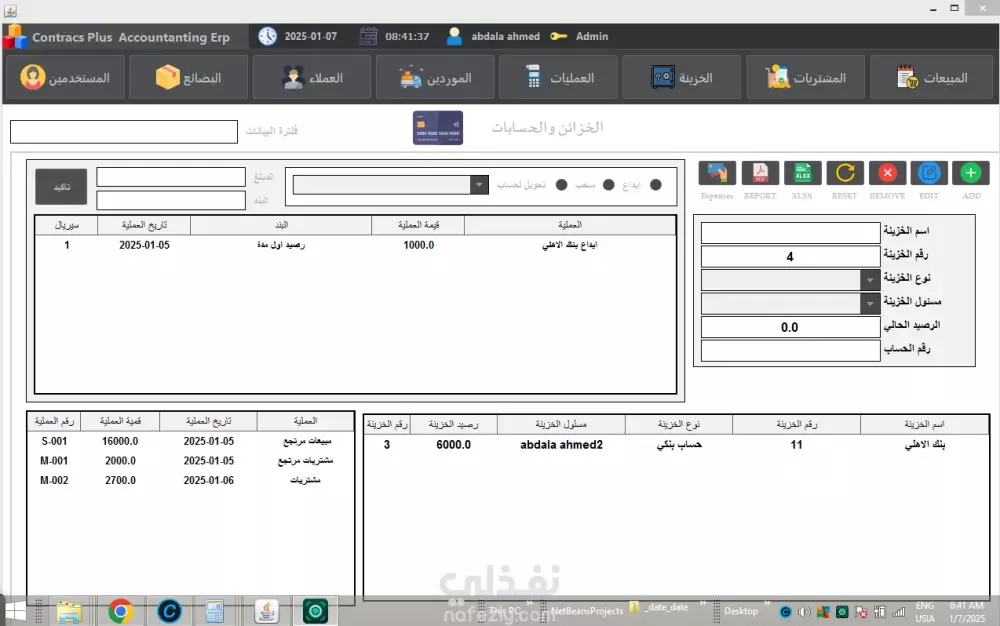The height and width of the screenshot is (626, 1000).
Task: Select the clock icon beside the time display
Action: coord(266,35)
